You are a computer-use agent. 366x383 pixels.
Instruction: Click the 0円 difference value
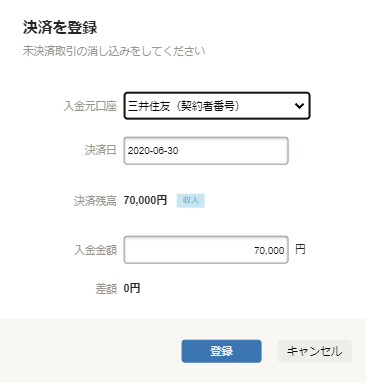pyautogui.click(x=132, y=288)
